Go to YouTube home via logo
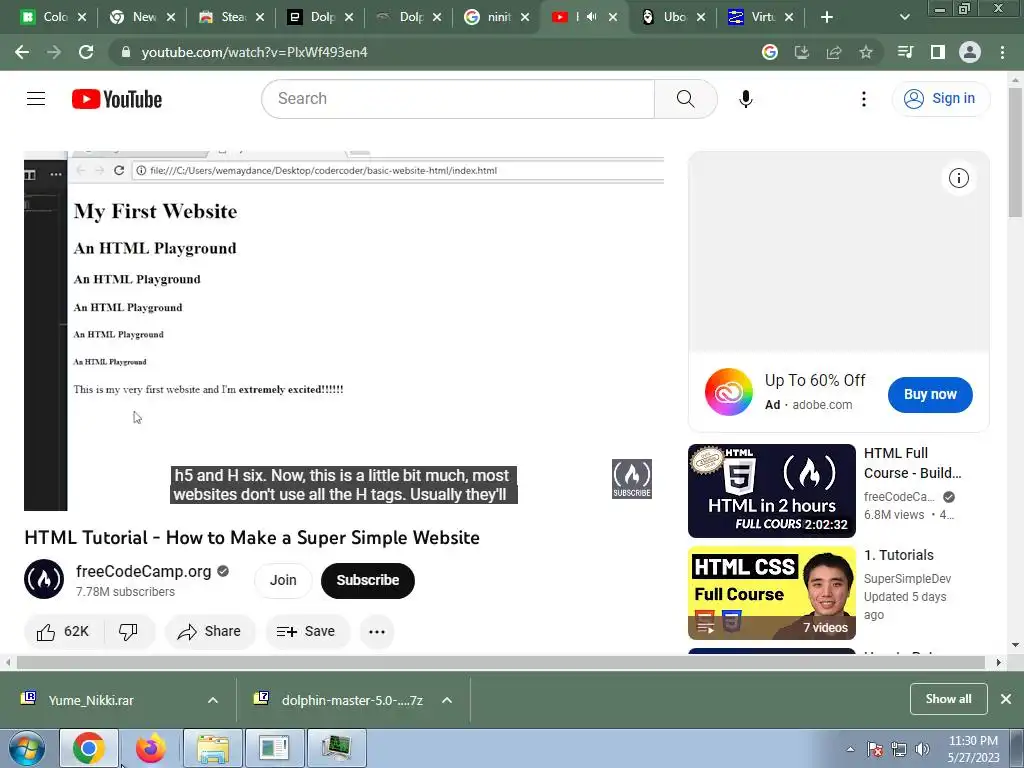The image size is (1024, 768). point(117,99)
